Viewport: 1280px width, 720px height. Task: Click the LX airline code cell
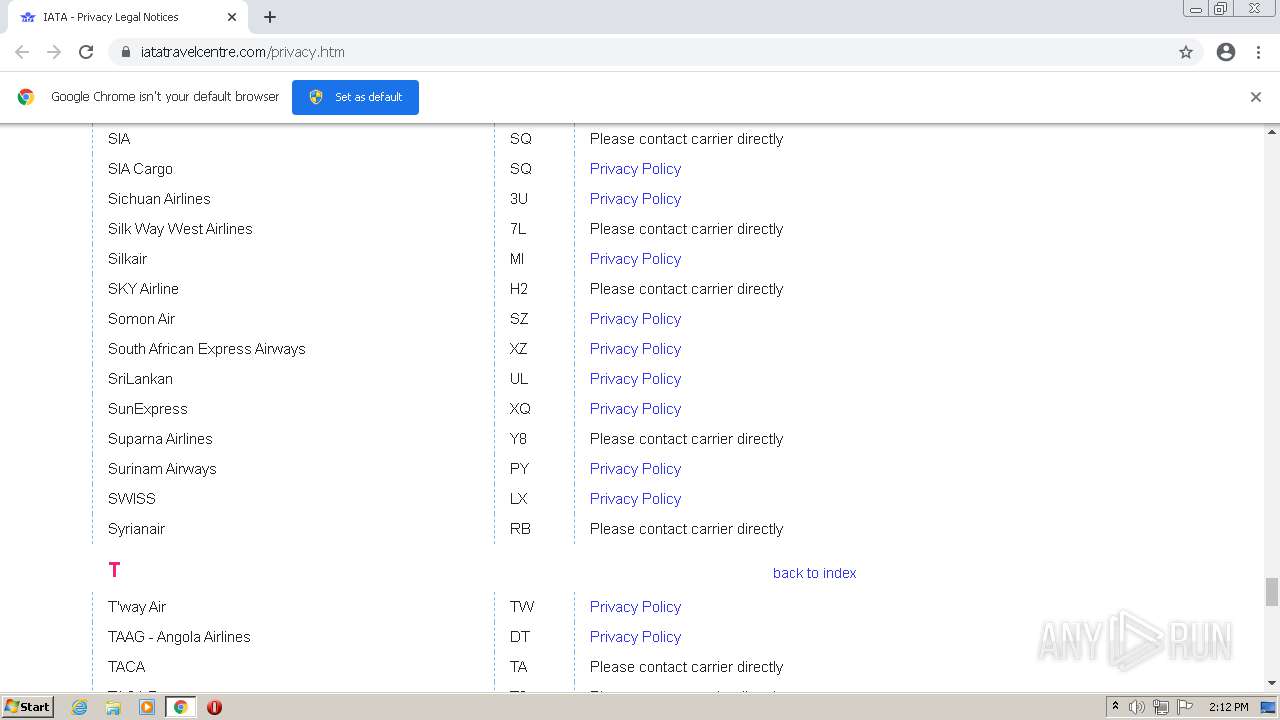519,499
